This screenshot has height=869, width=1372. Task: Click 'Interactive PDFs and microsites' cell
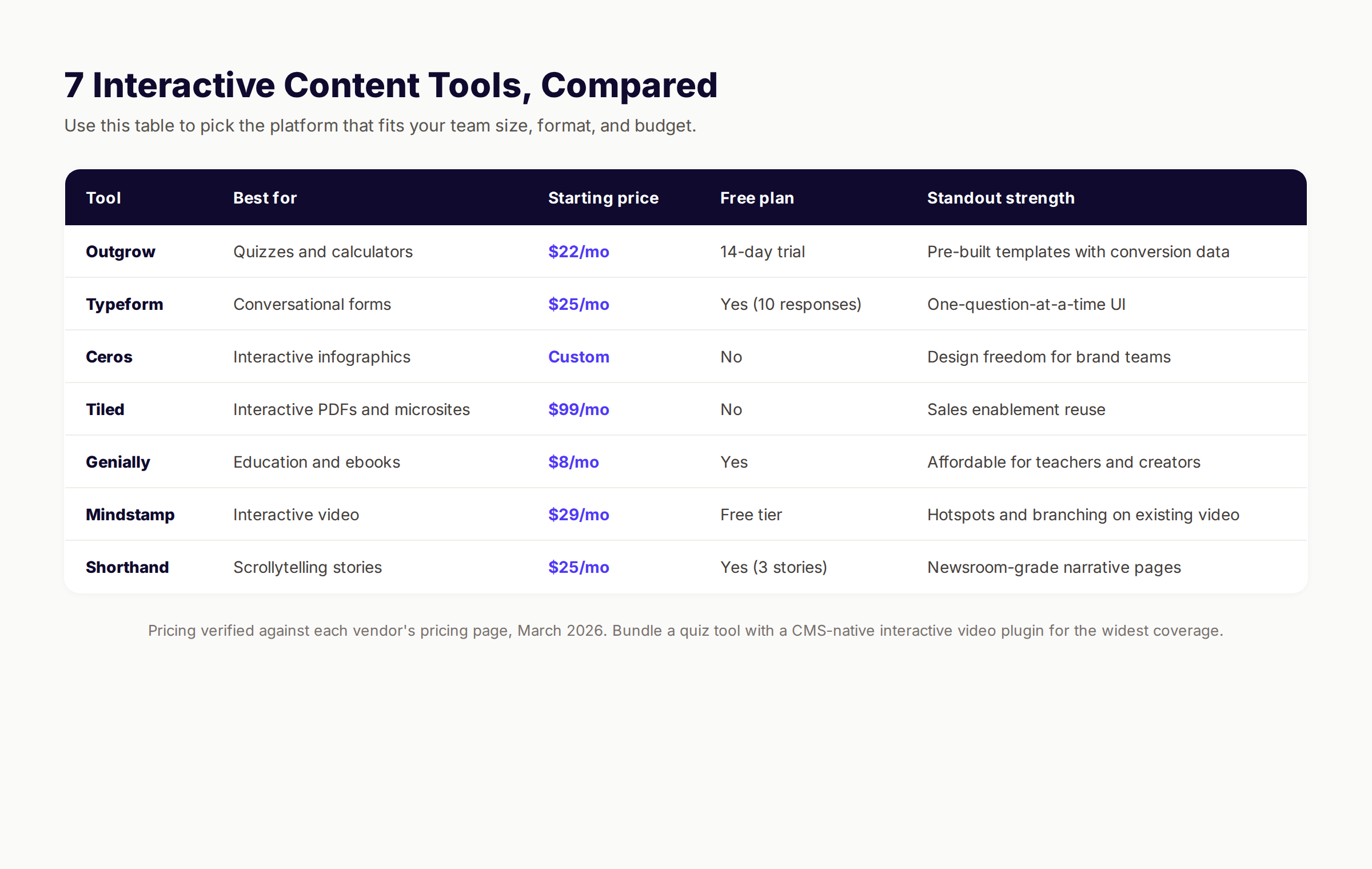pyautogui.click(x=352, y=409)
